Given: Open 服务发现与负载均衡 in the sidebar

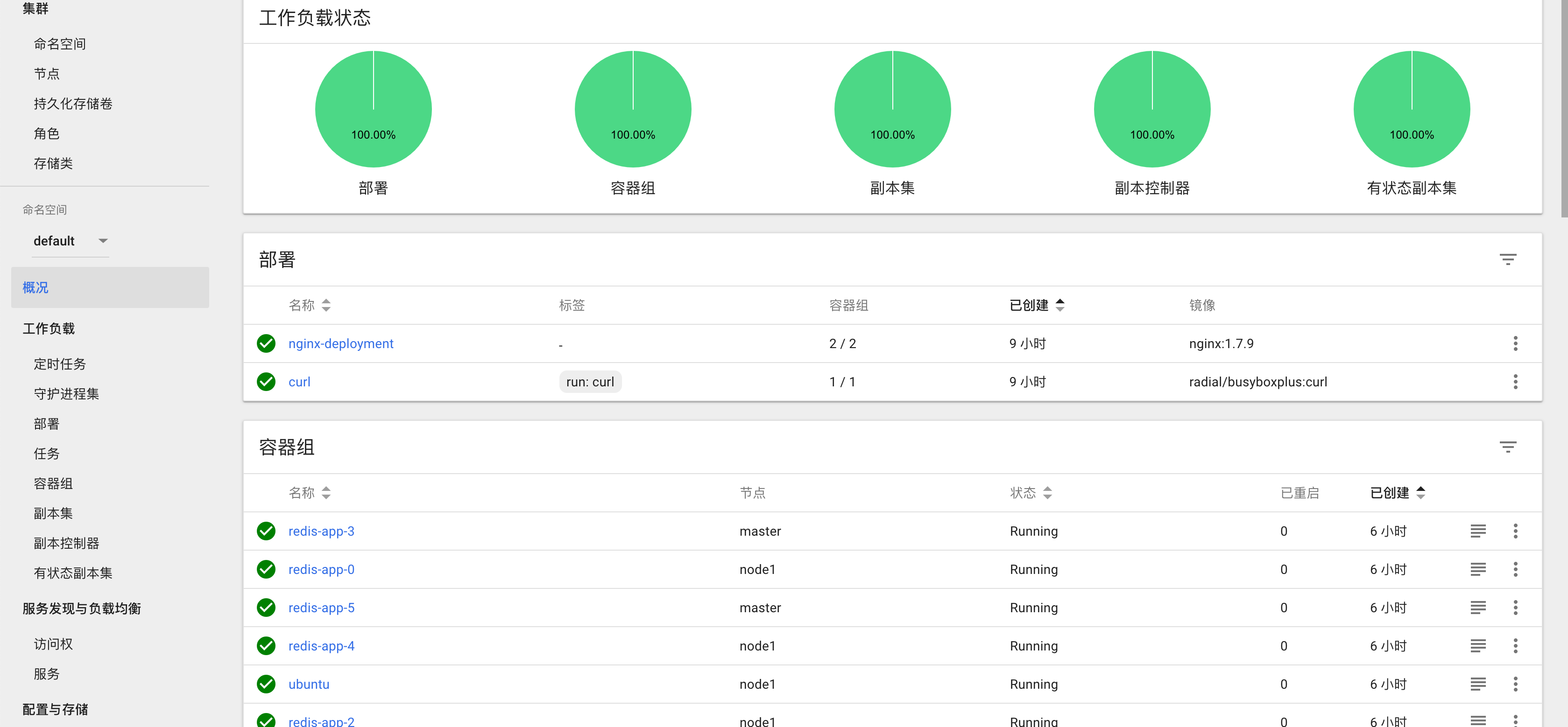Looking at the screenshot, I should click(x=82, y=608).
